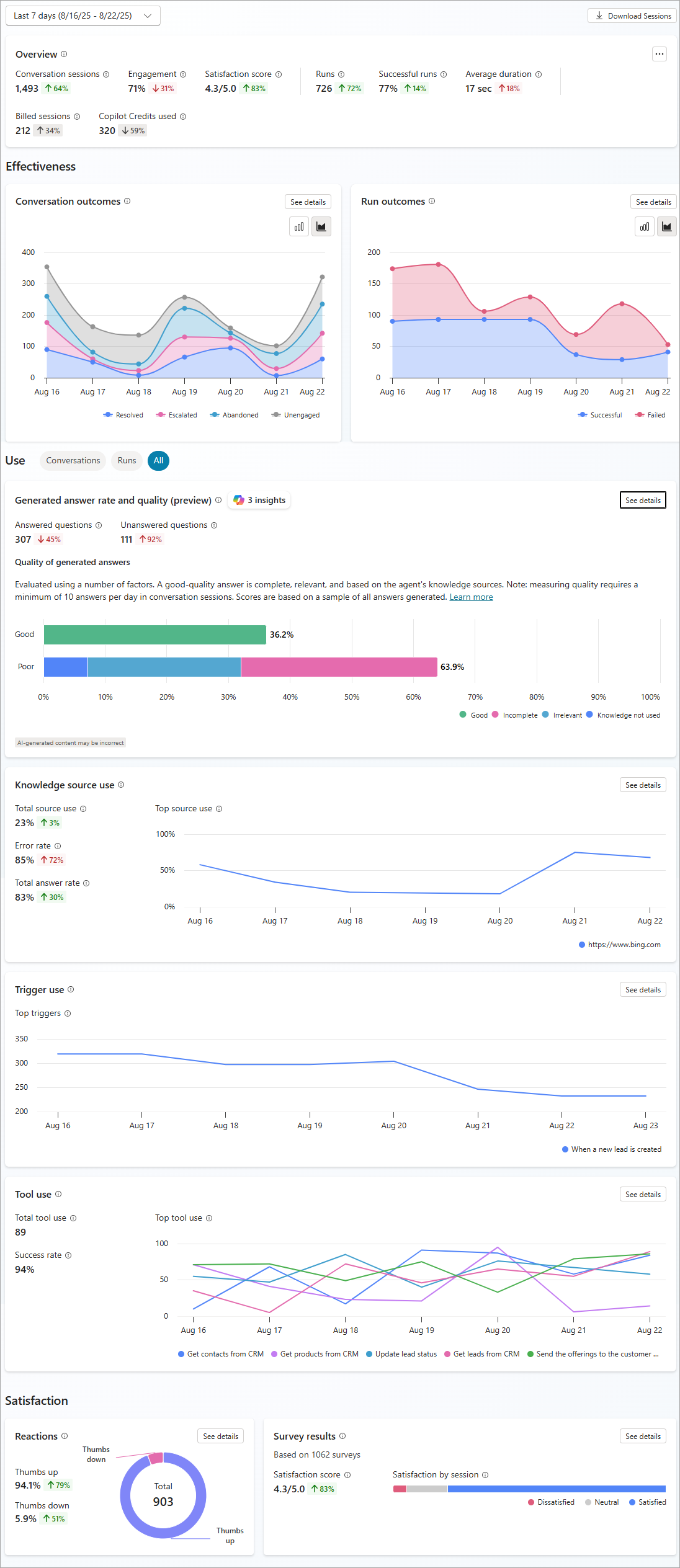Open the Last 7 days date range dropdown

[x=83, y=16]
